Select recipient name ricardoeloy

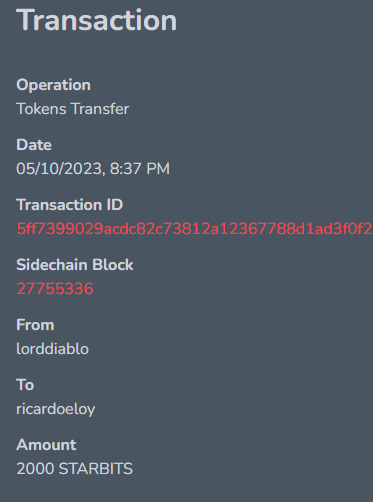pos(56,409)
